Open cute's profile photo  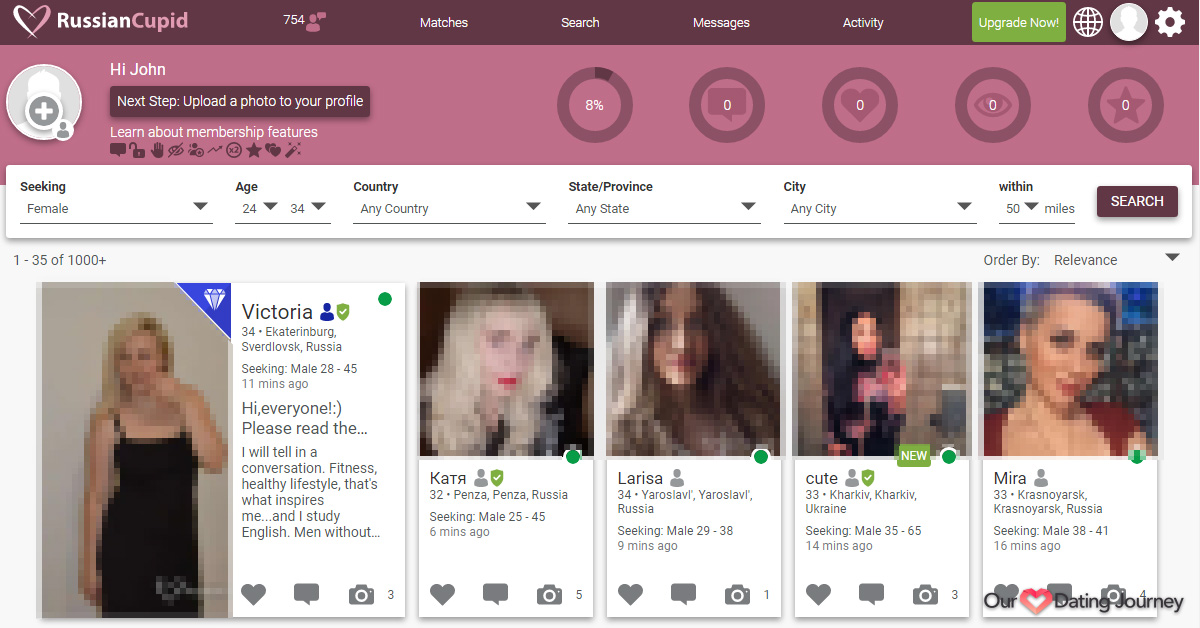click(x=881, y=370)
